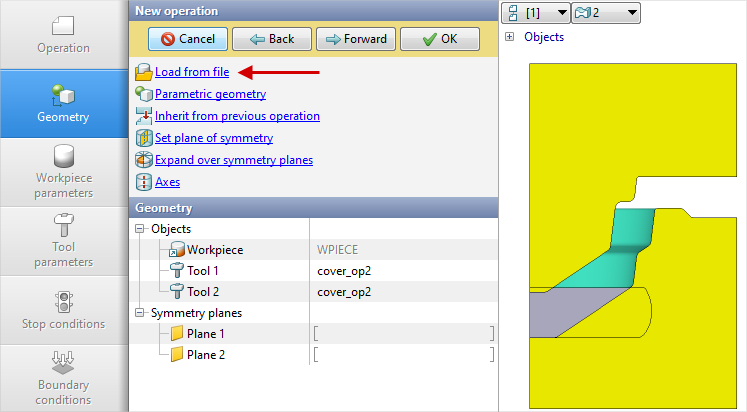Click the Expand over symmetry planes icon
The width and height of the screenshot is (747, 412).
click(143, 160)
